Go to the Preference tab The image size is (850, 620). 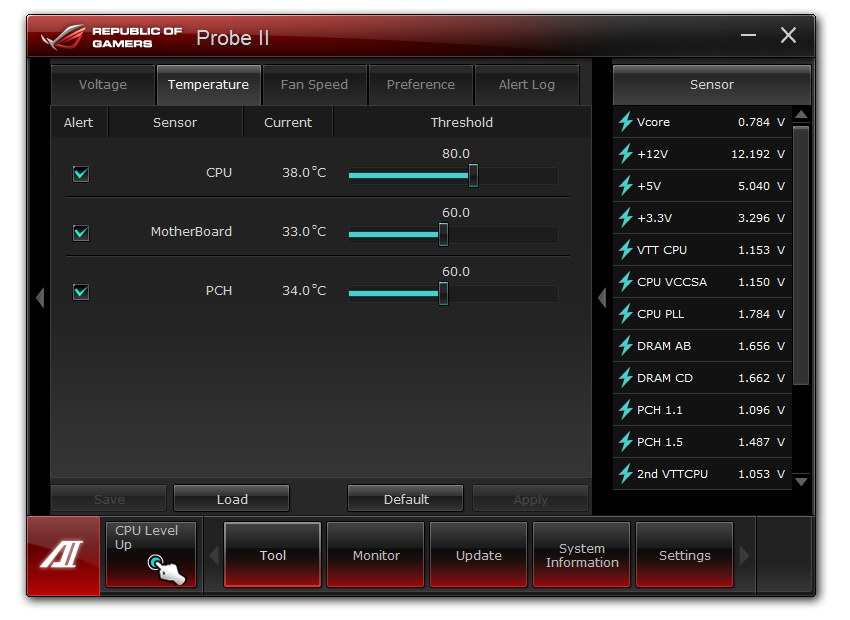click(x=421, y=85)
